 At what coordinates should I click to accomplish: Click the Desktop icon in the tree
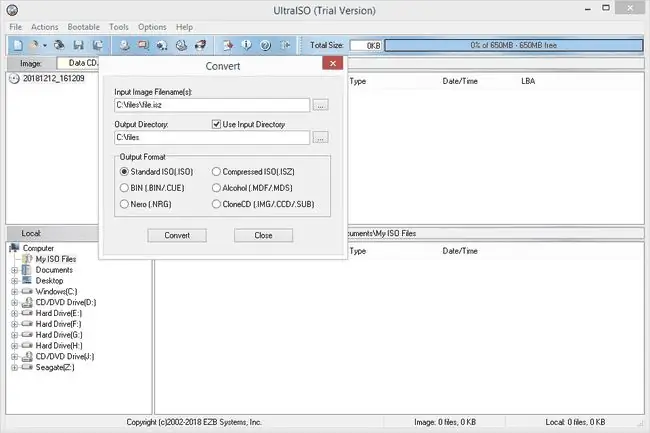click(x=27, y=281)
